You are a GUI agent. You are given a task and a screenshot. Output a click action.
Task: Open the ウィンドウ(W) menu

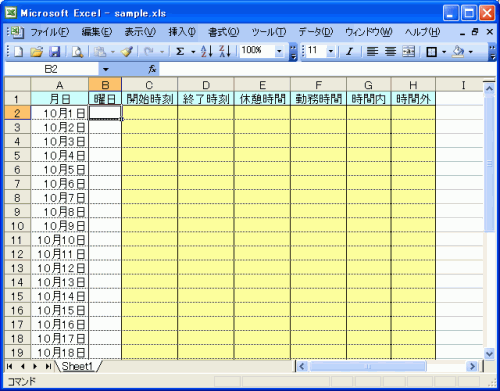pyautogui.click(x=369, y=32)
